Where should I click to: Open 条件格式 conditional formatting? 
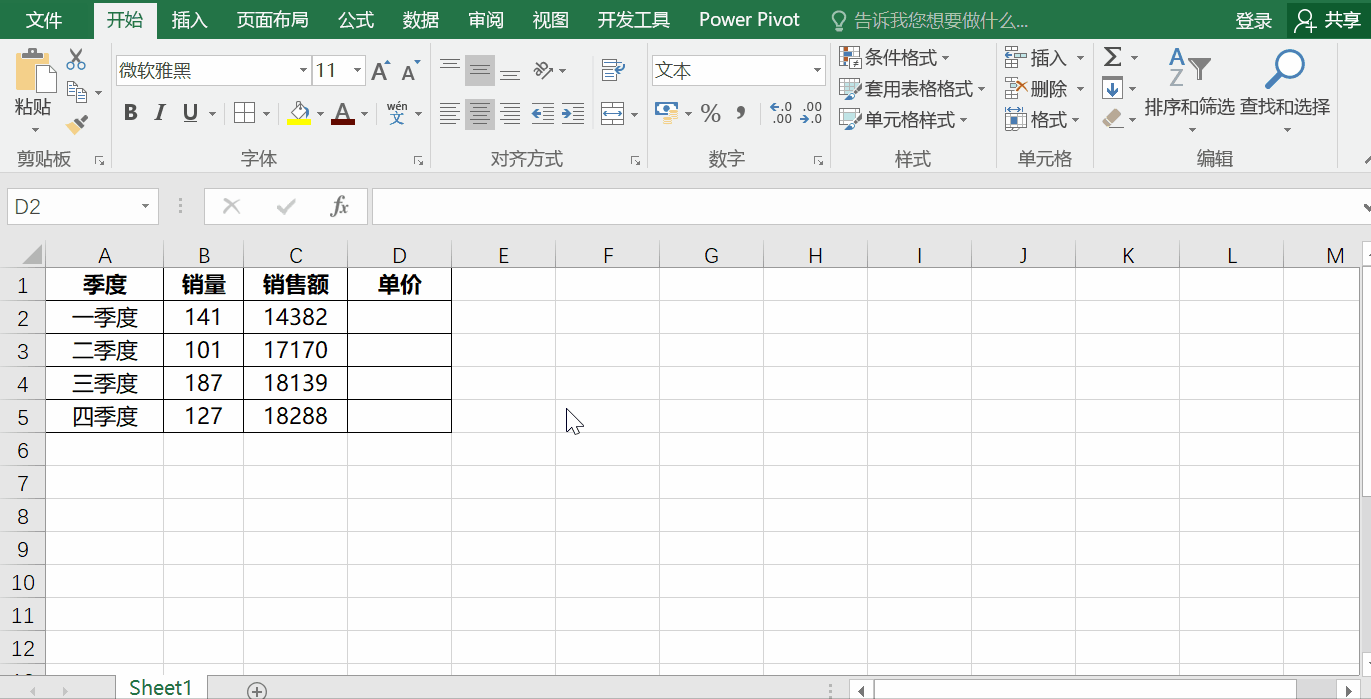click(x=895, y=58)
